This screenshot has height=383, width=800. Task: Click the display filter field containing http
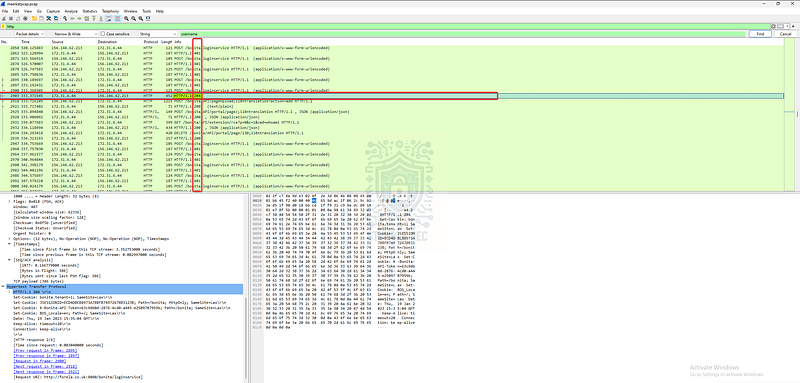point(388,26)
